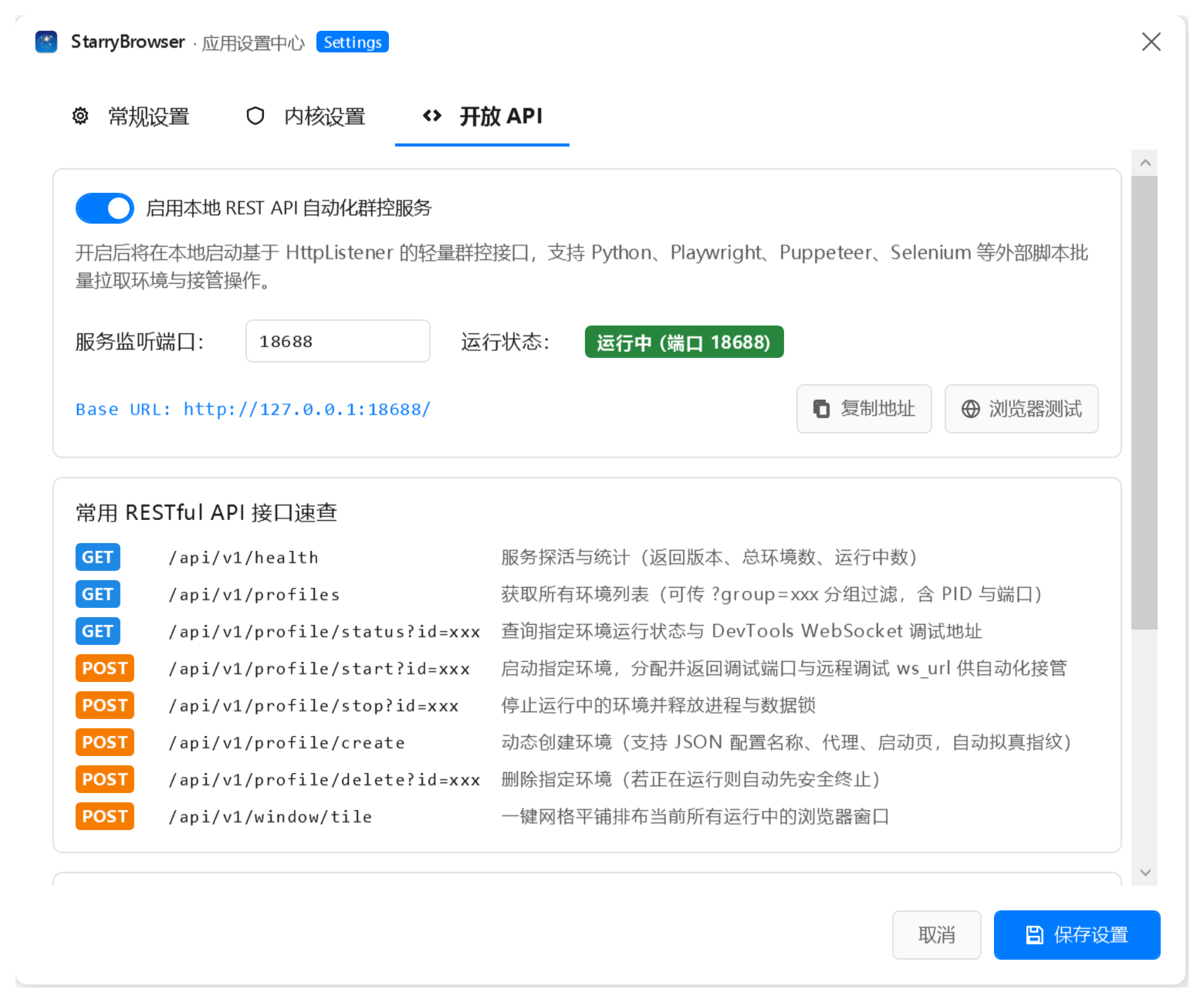This screenshot has height=1003, width=1204.
Task: Click the /api/v1/profile/stop?id=xxx endpoint text
Action: (314, 706)
